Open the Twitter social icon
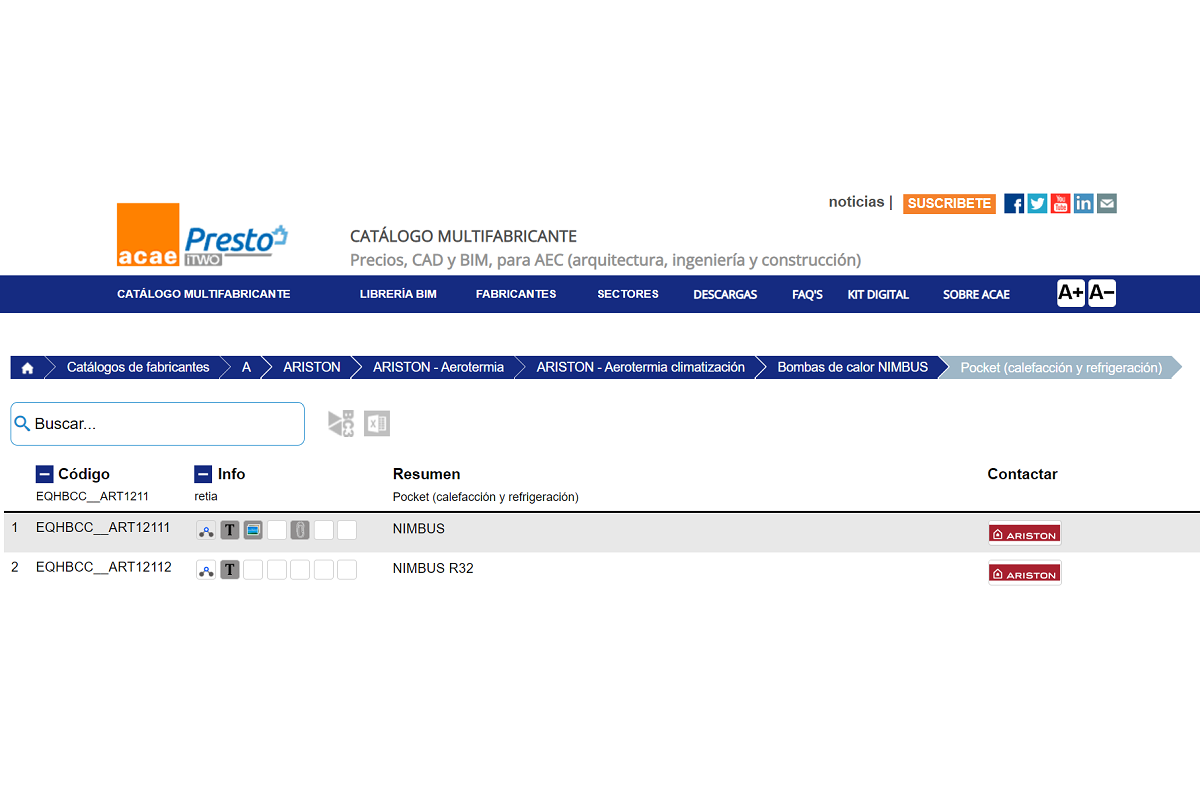Image resolution: width=1200 pixels, height=800 pixels. coord(1037,204)
